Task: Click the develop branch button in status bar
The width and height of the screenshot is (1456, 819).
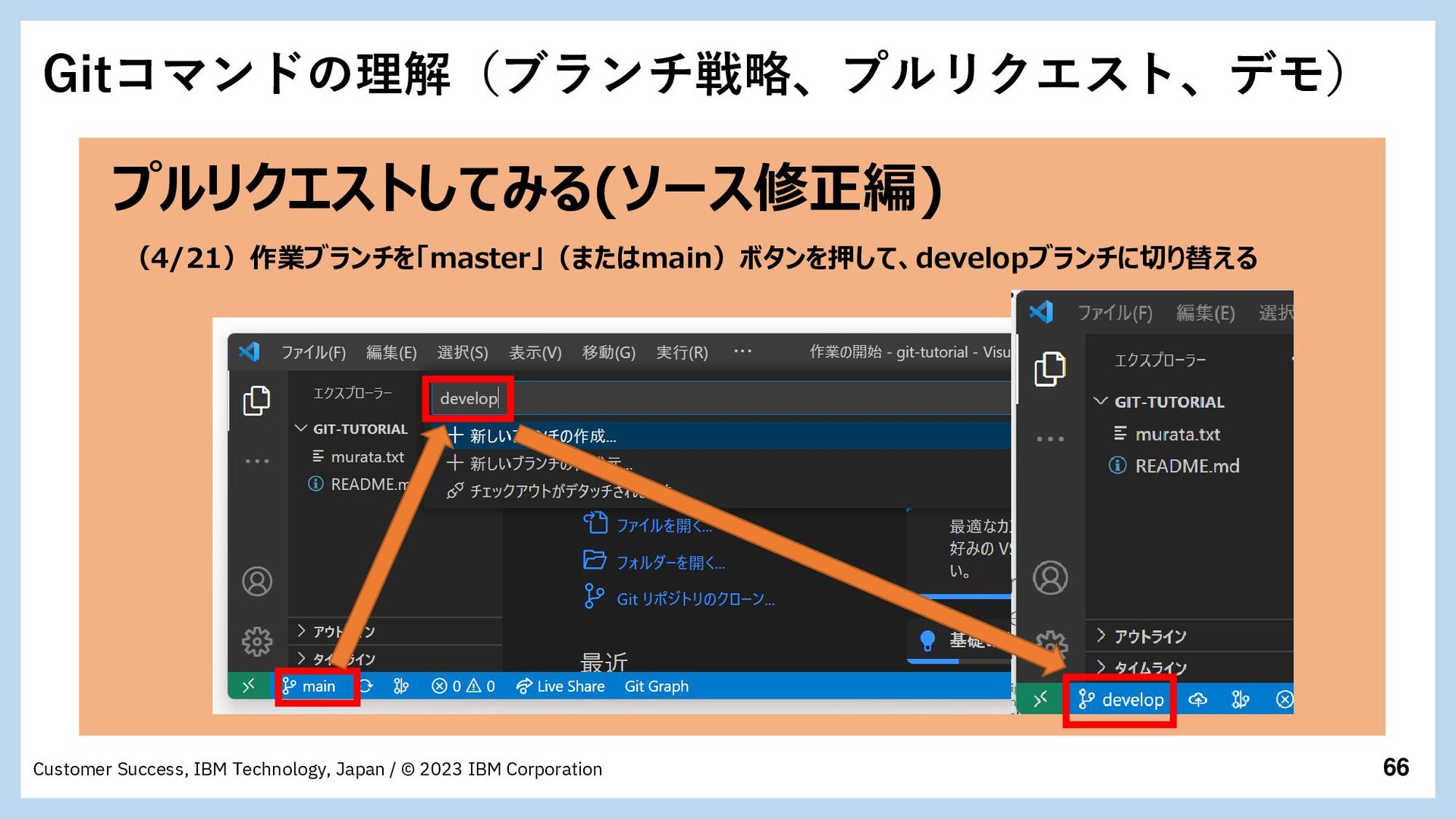Action: [x=1121, y=699]
